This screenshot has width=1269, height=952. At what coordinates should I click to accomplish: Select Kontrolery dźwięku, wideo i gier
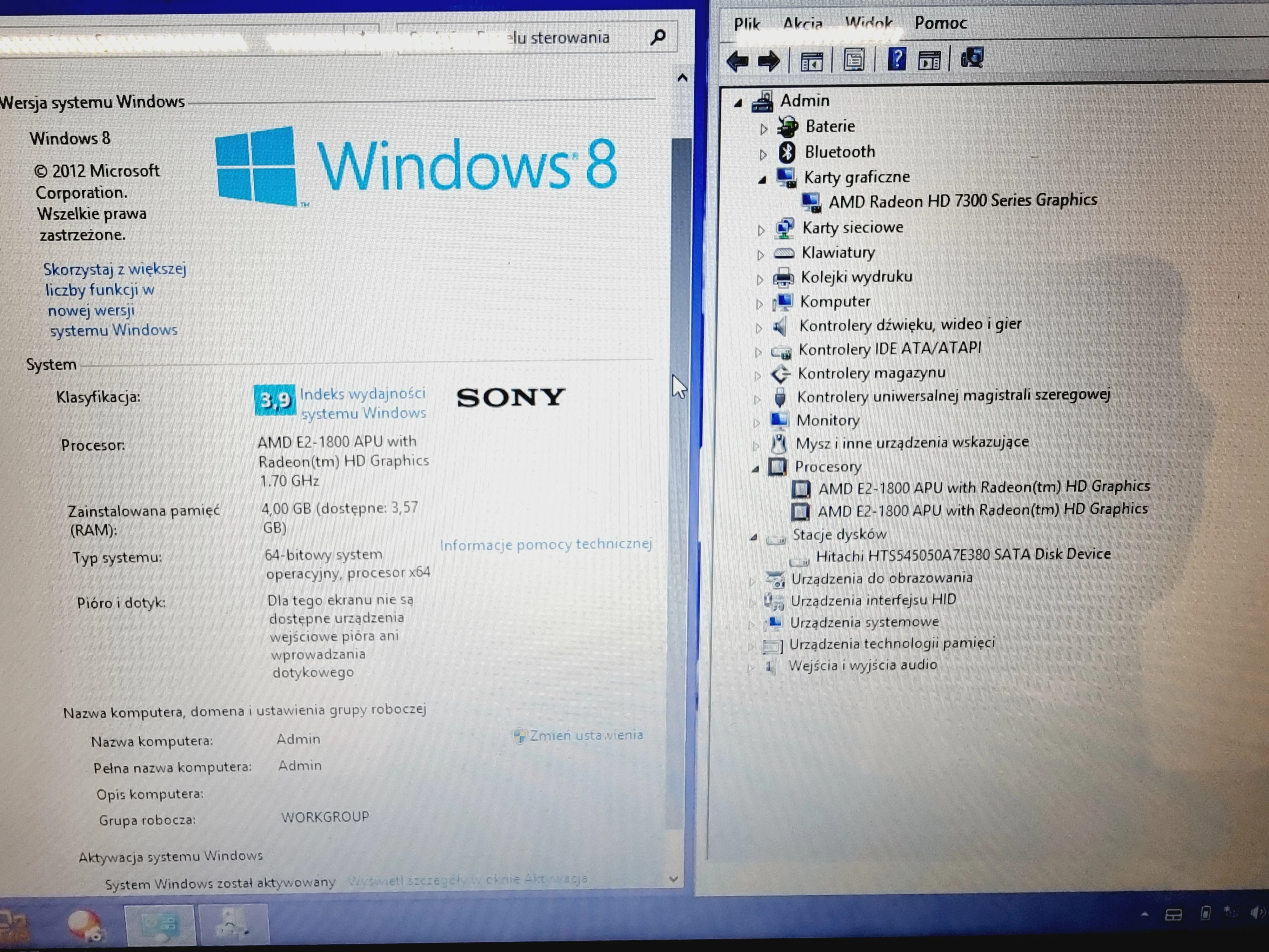[910, 325]
